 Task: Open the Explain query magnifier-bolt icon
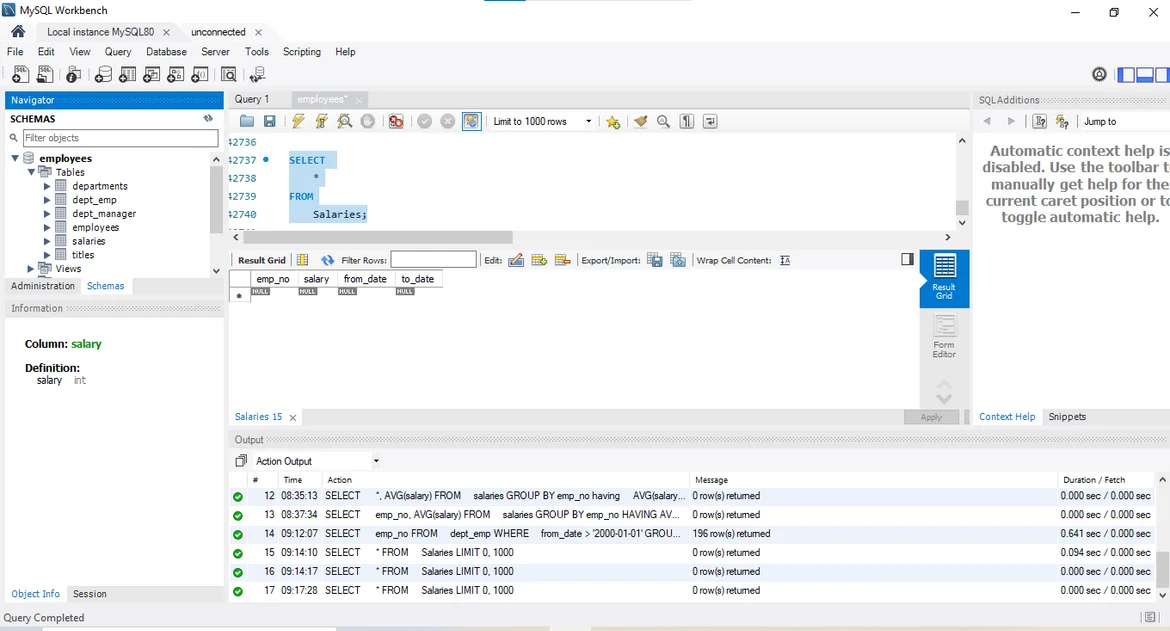(x=344, y=121)
